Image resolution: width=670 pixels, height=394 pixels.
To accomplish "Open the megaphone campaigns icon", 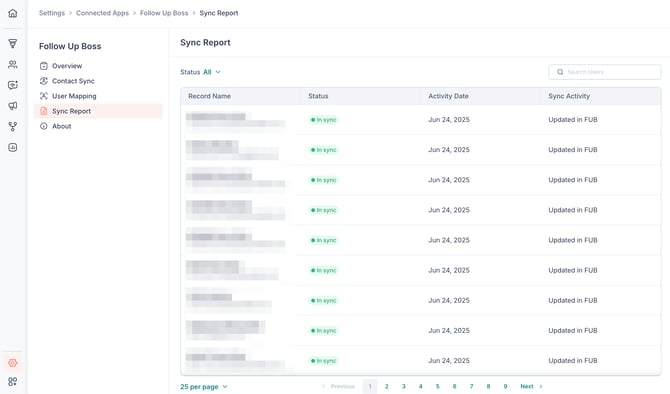I will (x=13, y=106).
